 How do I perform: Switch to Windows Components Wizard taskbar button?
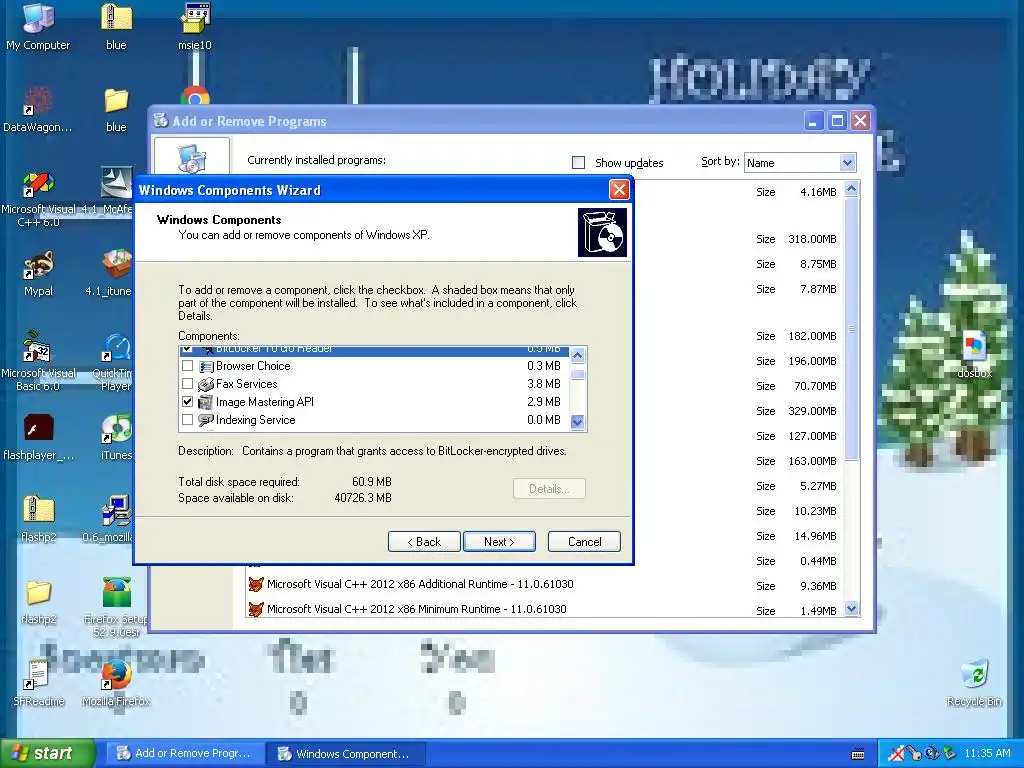(346, 754)
